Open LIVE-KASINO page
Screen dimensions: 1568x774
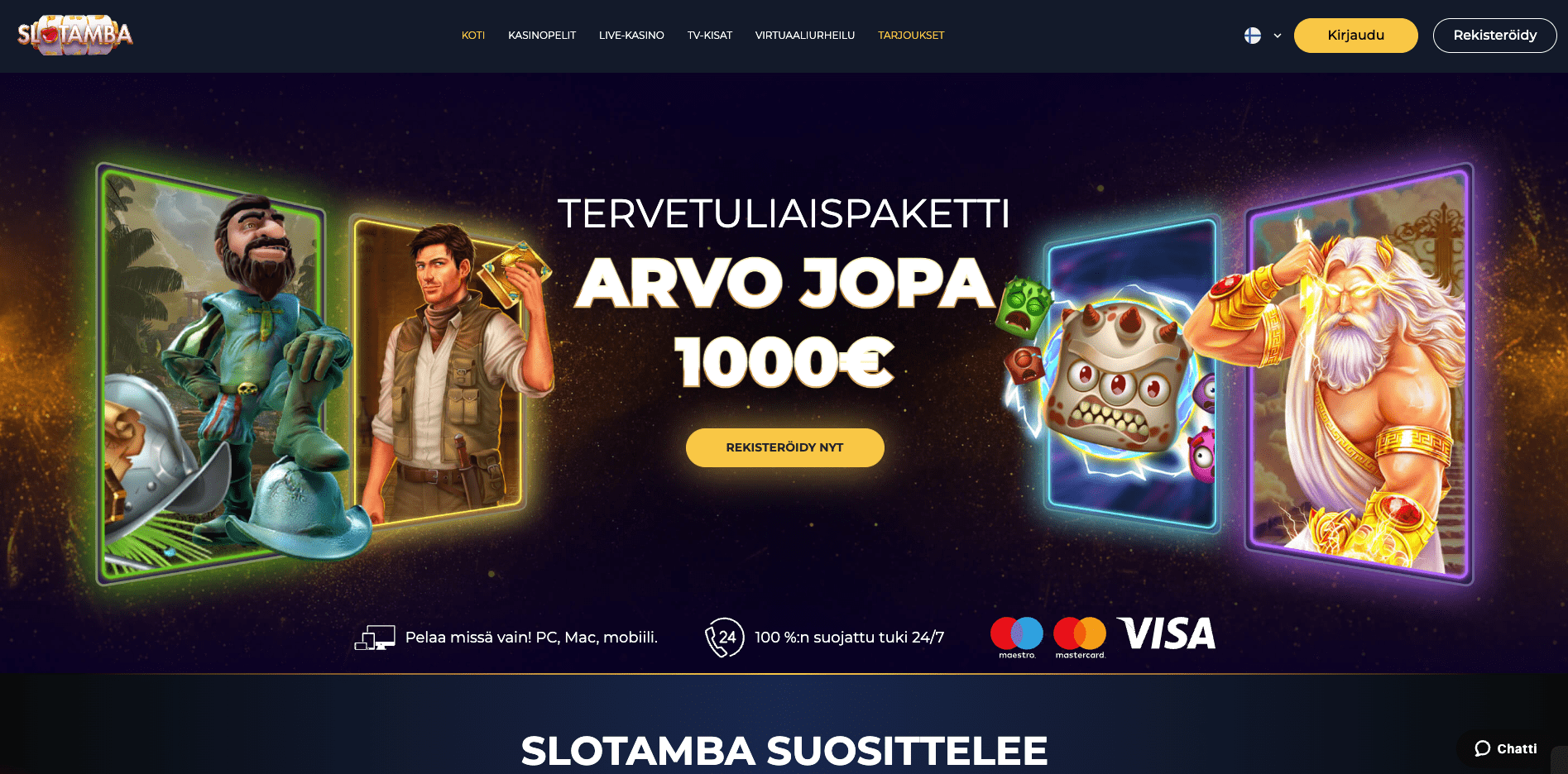631,36
